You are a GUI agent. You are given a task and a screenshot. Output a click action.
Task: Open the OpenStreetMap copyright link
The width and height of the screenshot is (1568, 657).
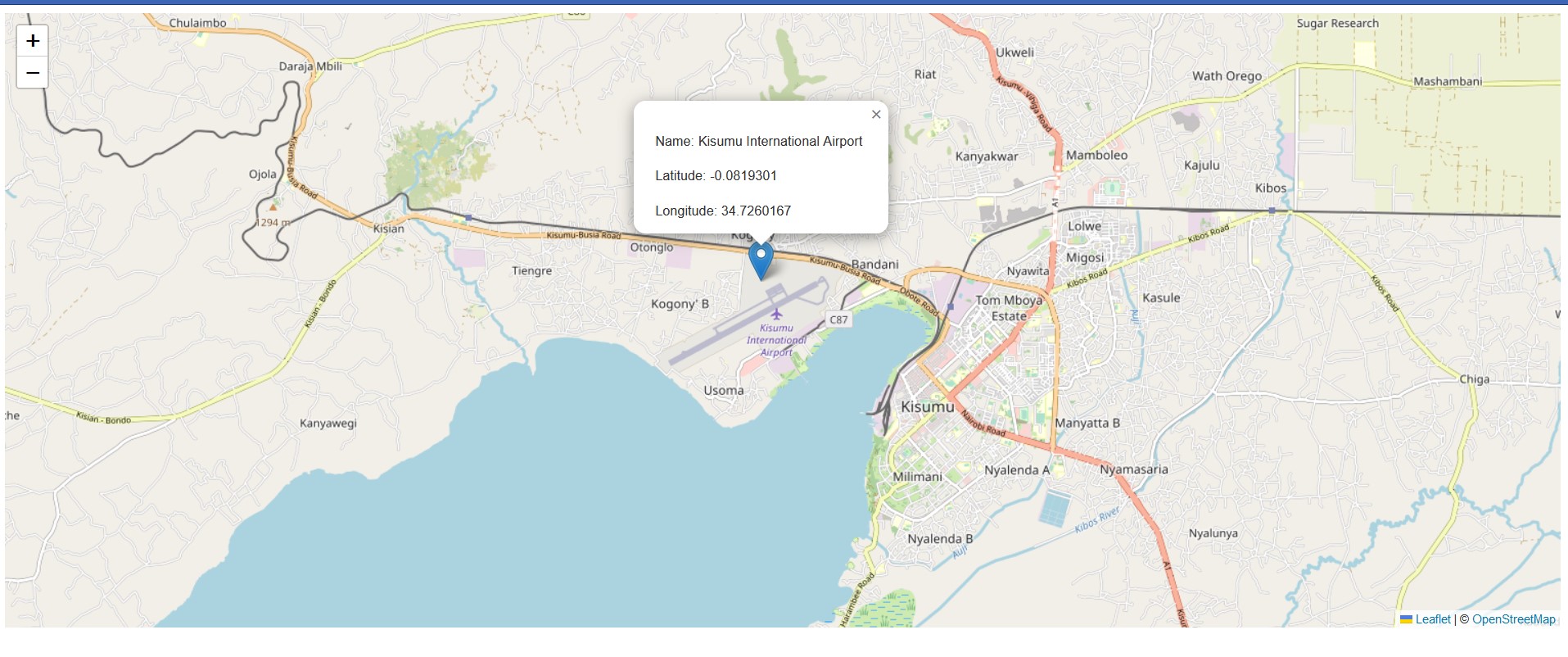tap(1513, 619)
